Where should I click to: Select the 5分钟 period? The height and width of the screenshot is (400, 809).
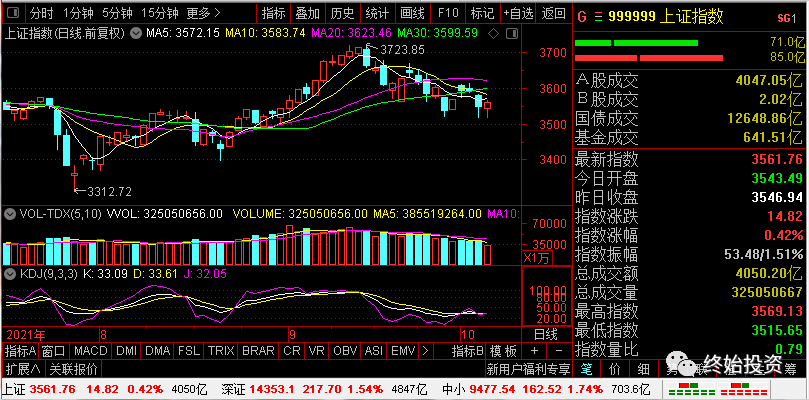[117, 12]
